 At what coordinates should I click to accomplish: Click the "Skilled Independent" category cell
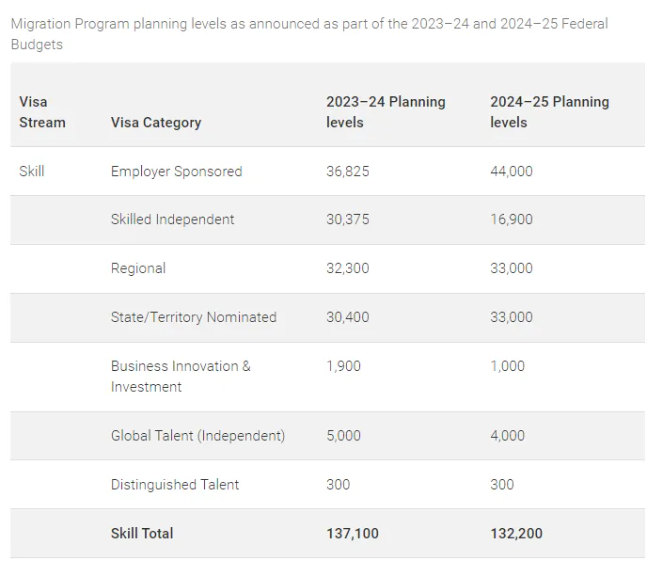172,219
